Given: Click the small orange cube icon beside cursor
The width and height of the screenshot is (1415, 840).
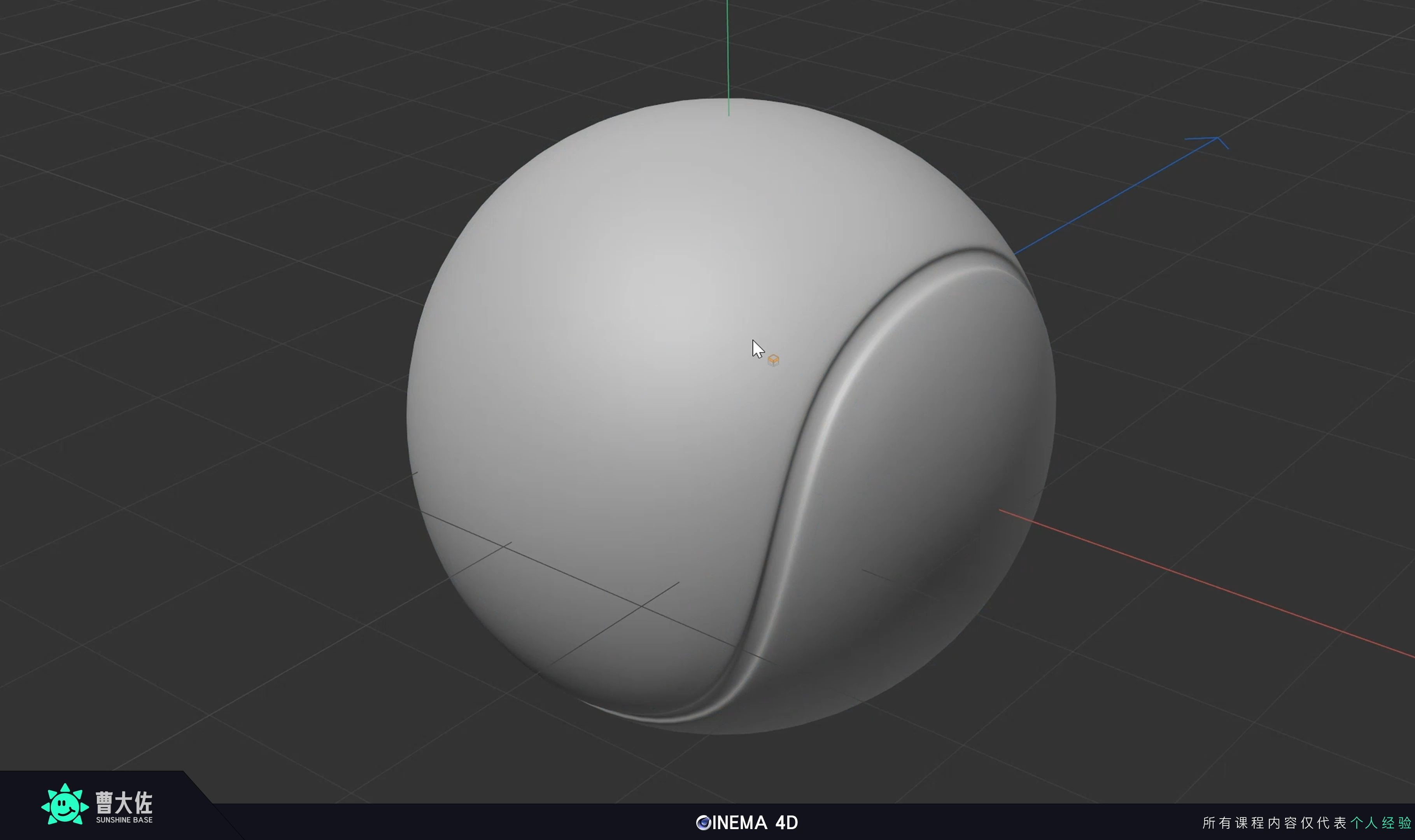Looking at the screenshot, I should (x=773, y=360).
